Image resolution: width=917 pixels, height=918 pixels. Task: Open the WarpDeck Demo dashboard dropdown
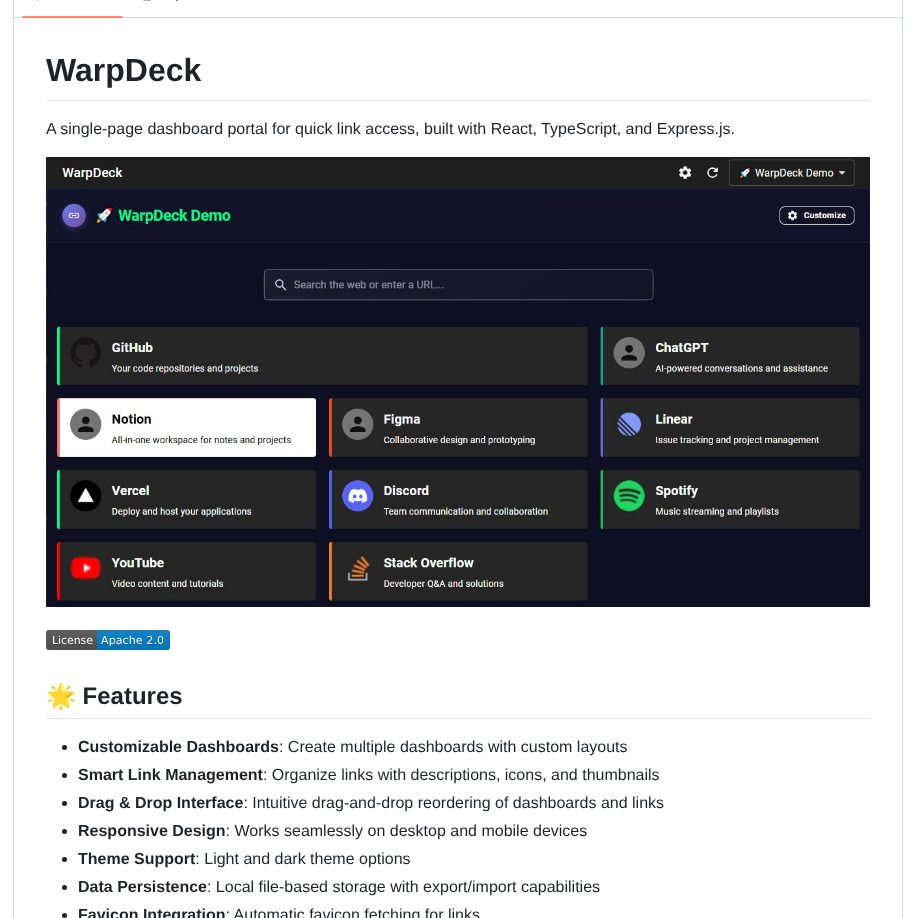pyautogui.click(x=791, y=172)
